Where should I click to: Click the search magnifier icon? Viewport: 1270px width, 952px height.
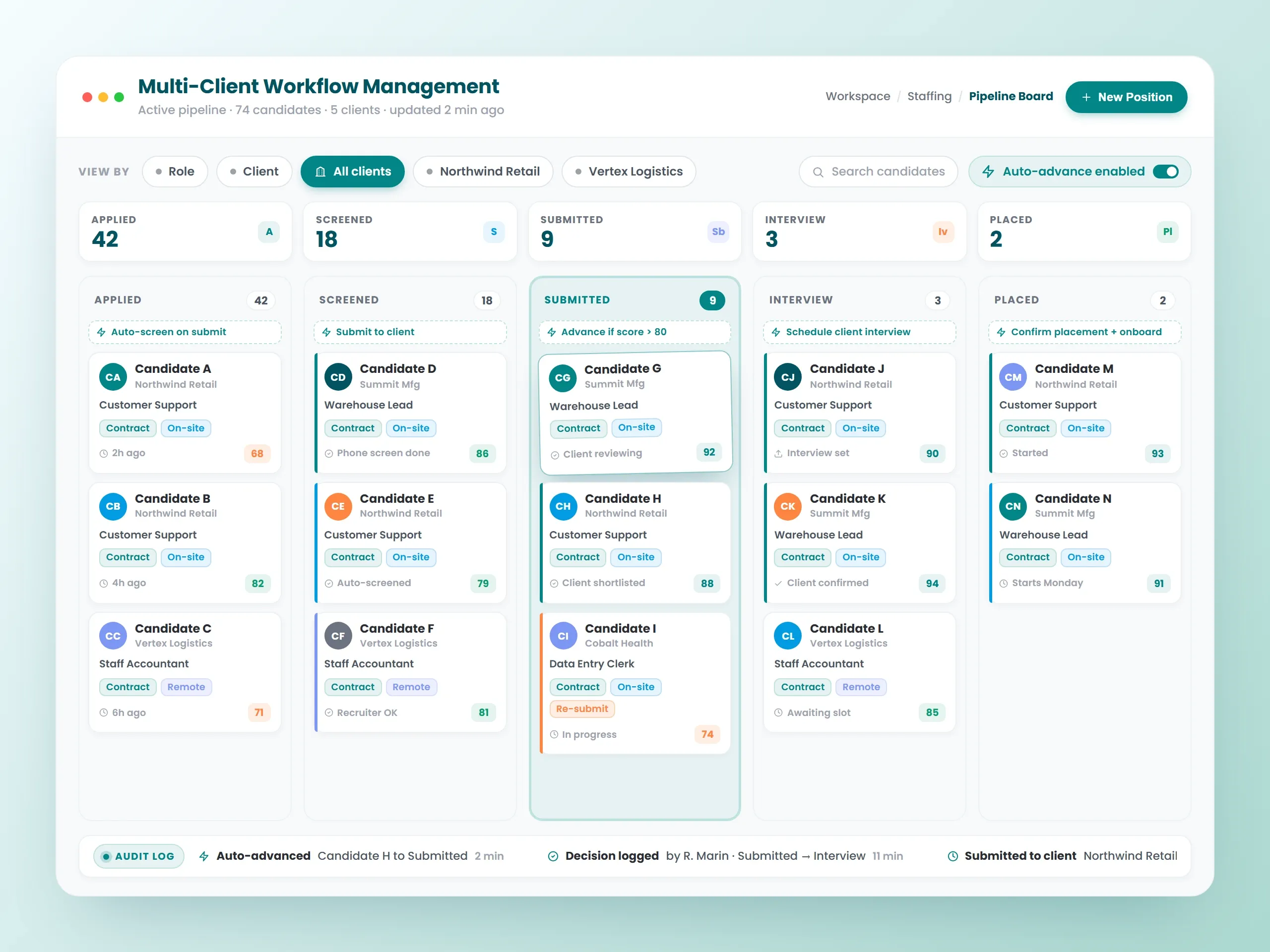pos(818,172)
